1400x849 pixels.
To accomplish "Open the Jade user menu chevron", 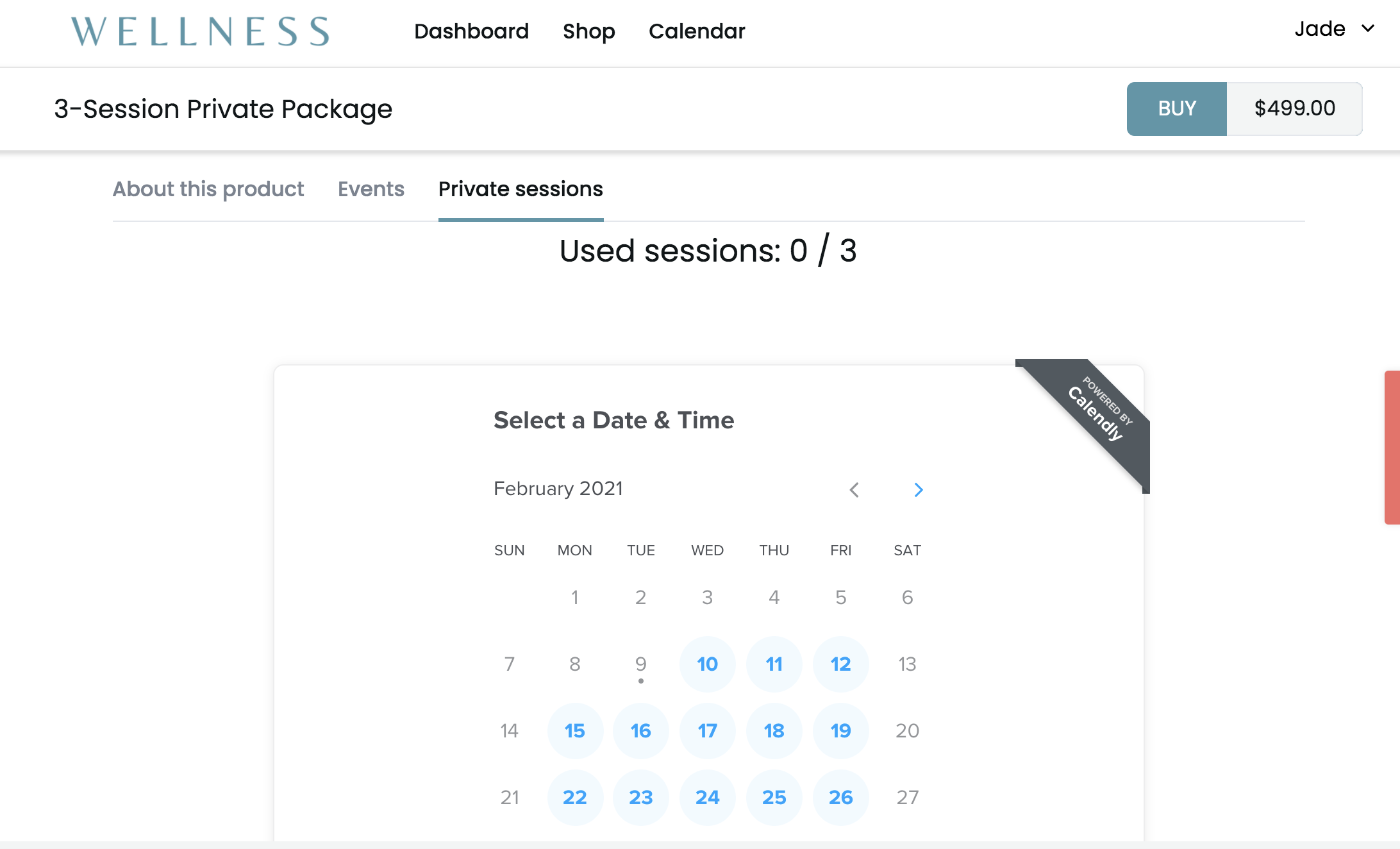I will tap(1368, 29).
